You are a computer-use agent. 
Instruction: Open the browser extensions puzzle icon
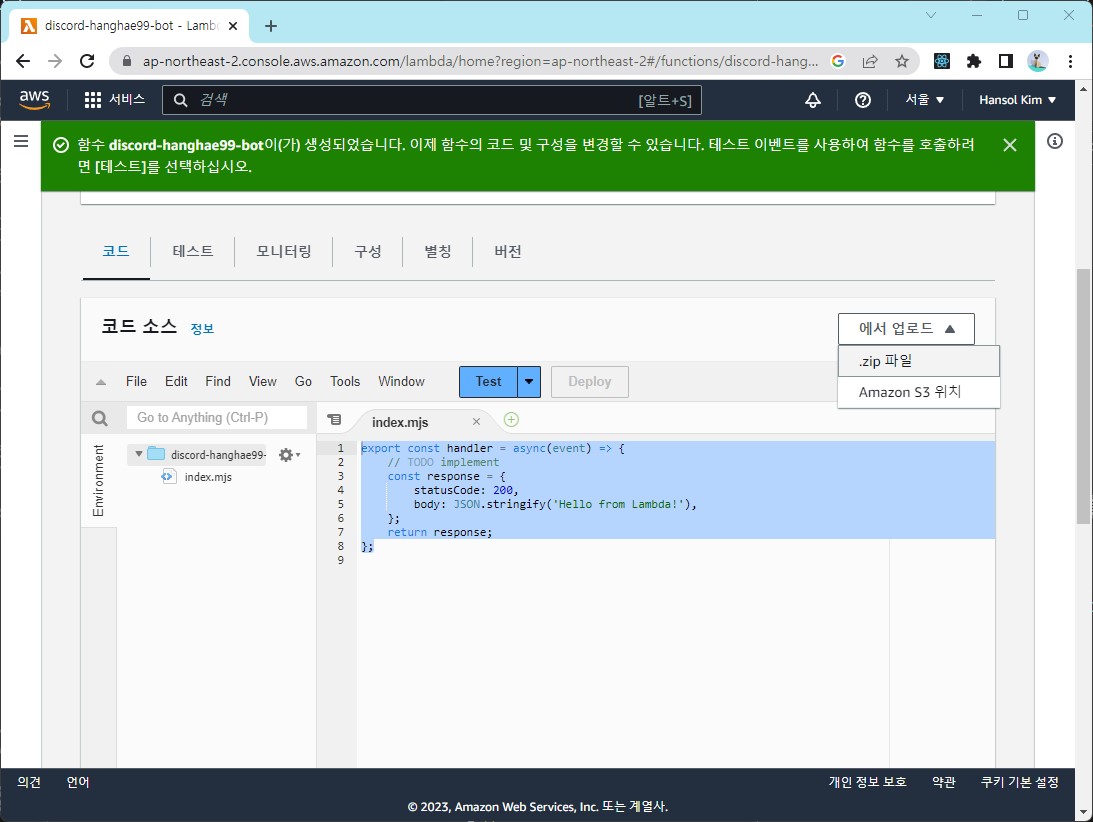click(974, 61)
